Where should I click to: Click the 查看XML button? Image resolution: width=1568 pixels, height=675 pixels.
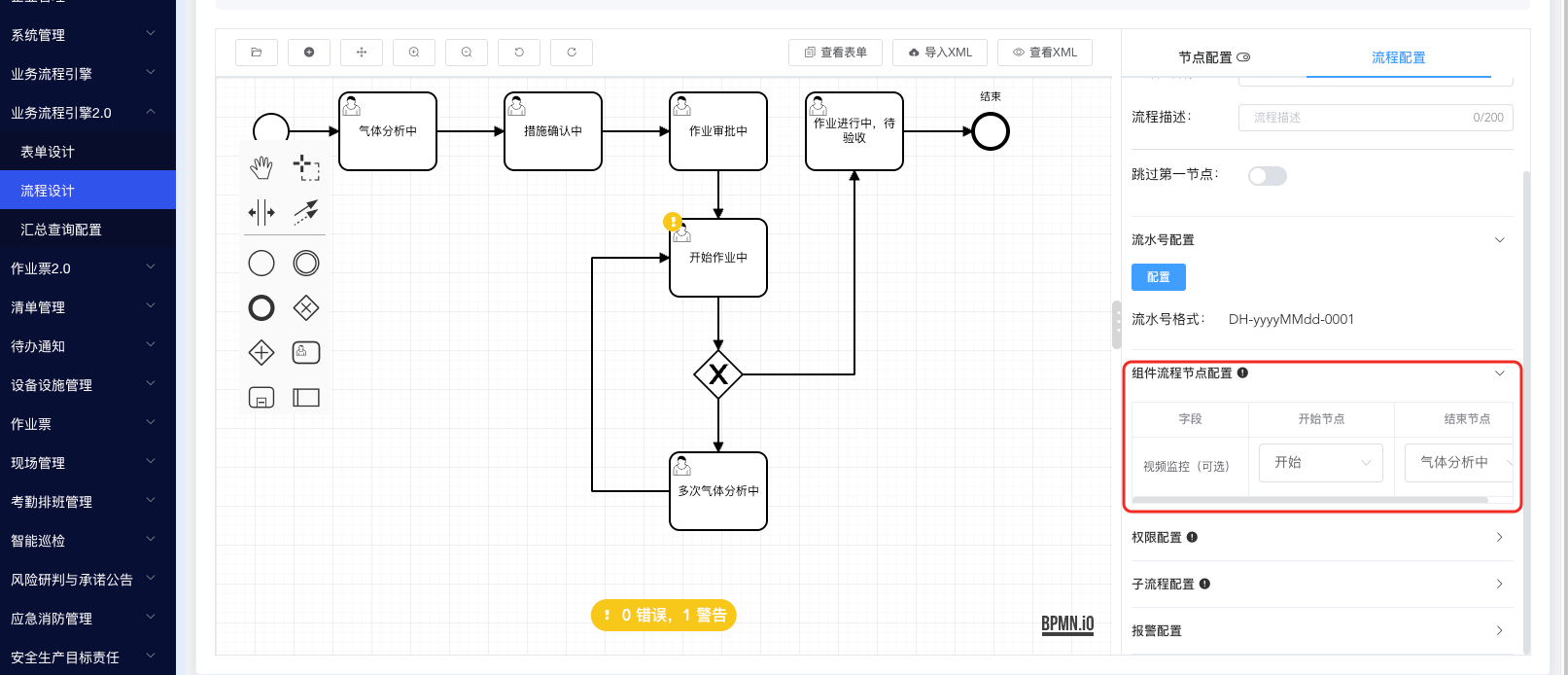(1045, 53)
